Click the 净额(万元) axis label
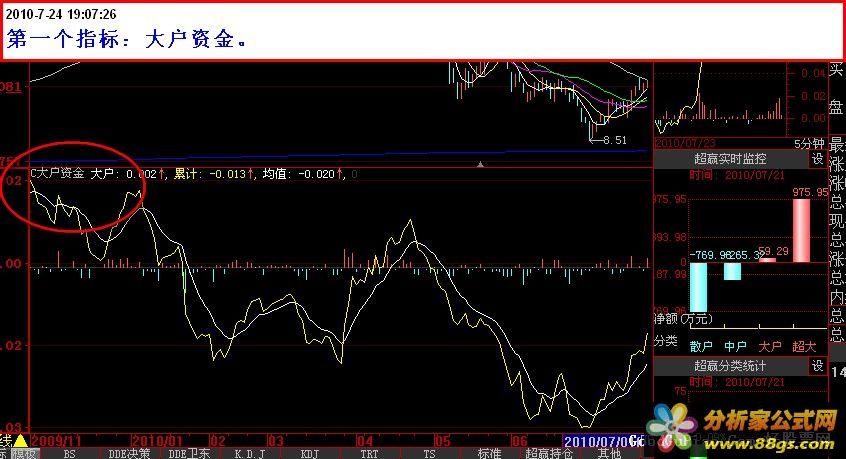 (x=683, y=319)
